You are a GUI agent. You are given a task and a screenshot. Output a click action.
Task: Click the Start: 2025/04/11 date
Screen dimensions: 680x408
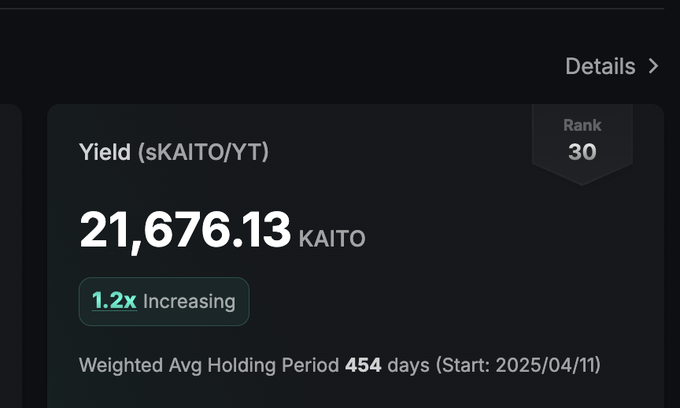click(518, 365)
